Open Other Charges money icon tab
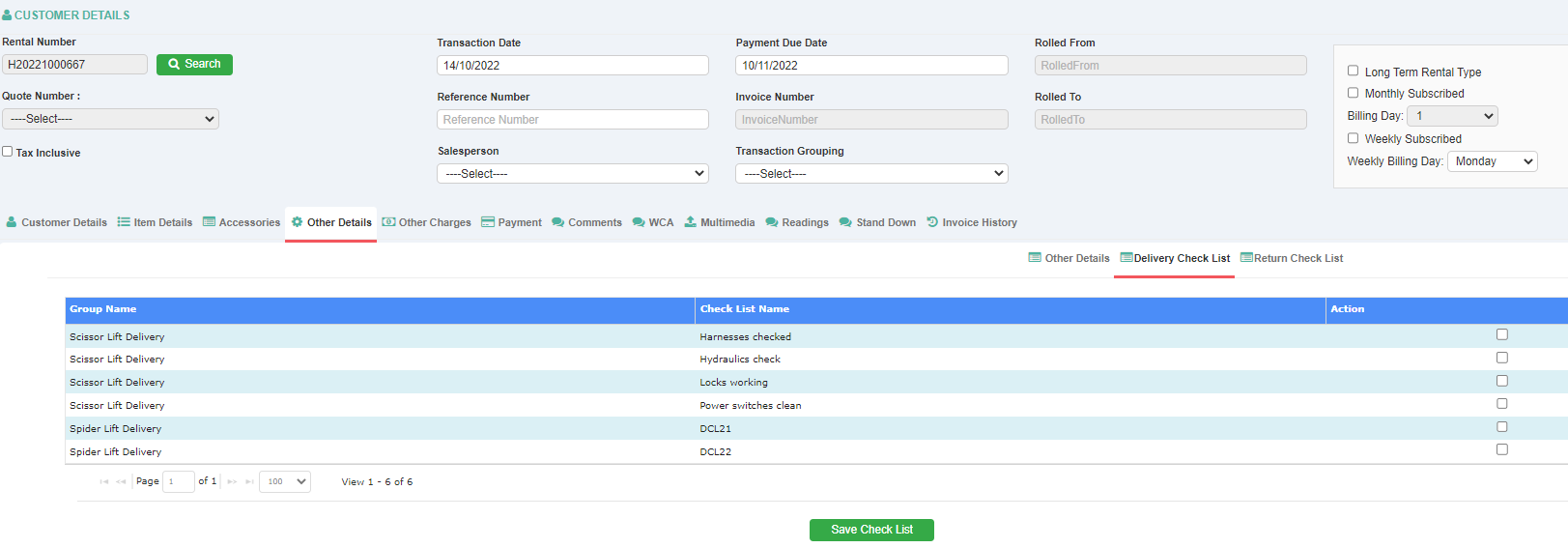 tap(388, 222)
